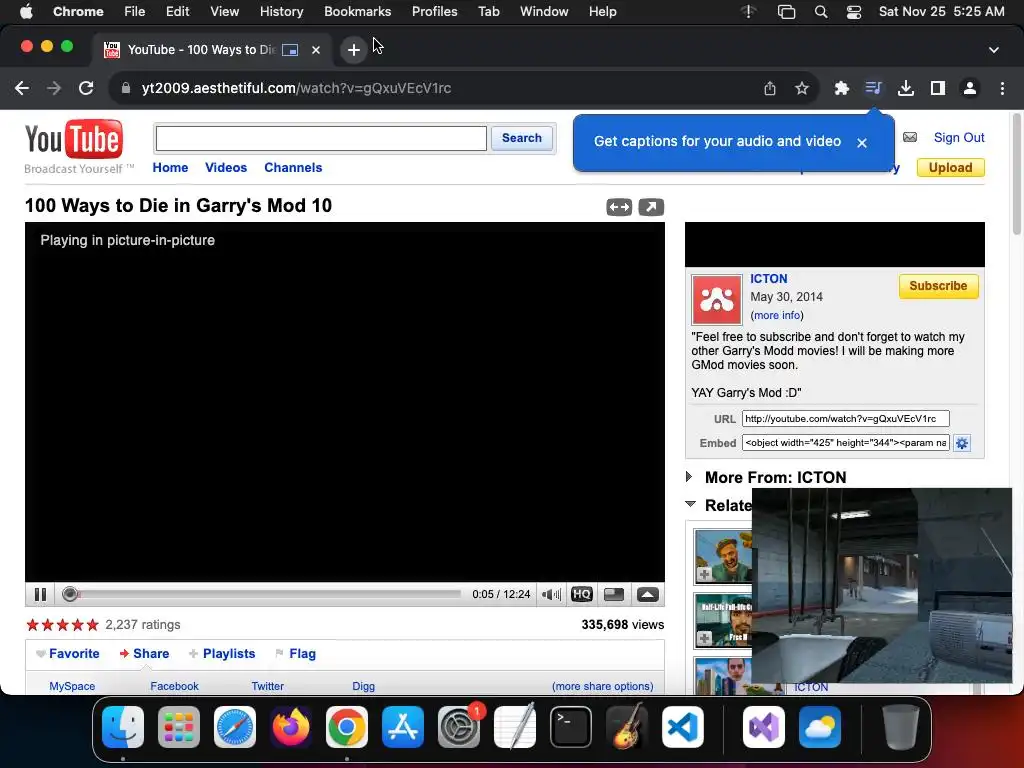Open the Bookmarks menu
This screenshot has width=1024, height=768.
coord(357,11)
